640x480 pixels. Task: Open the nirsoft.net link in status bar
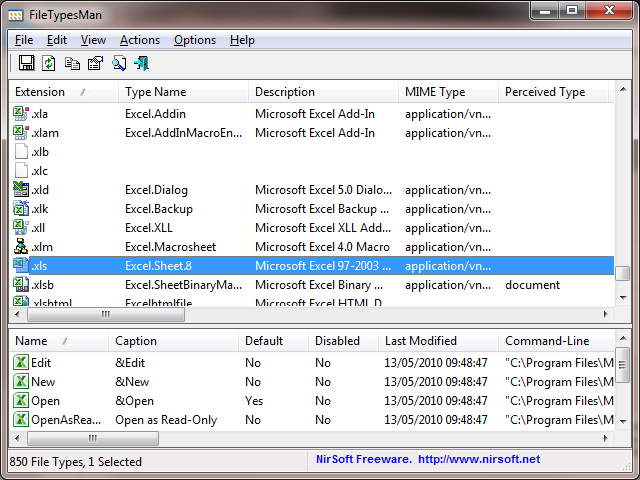coord(479,459)
